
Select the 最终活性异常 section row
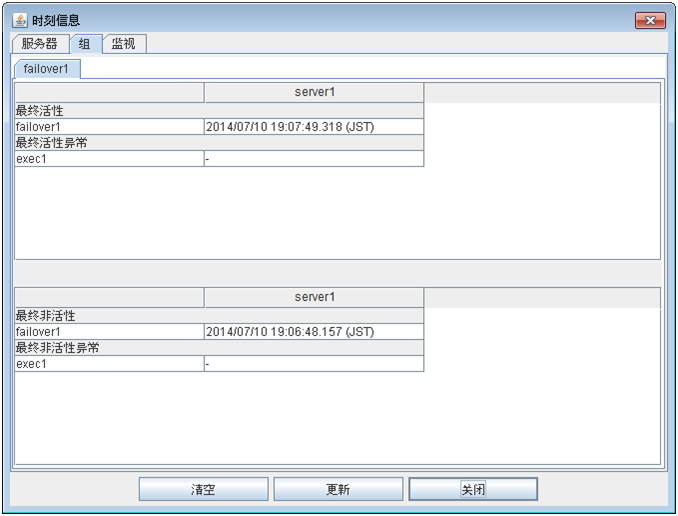coord(109,143)
